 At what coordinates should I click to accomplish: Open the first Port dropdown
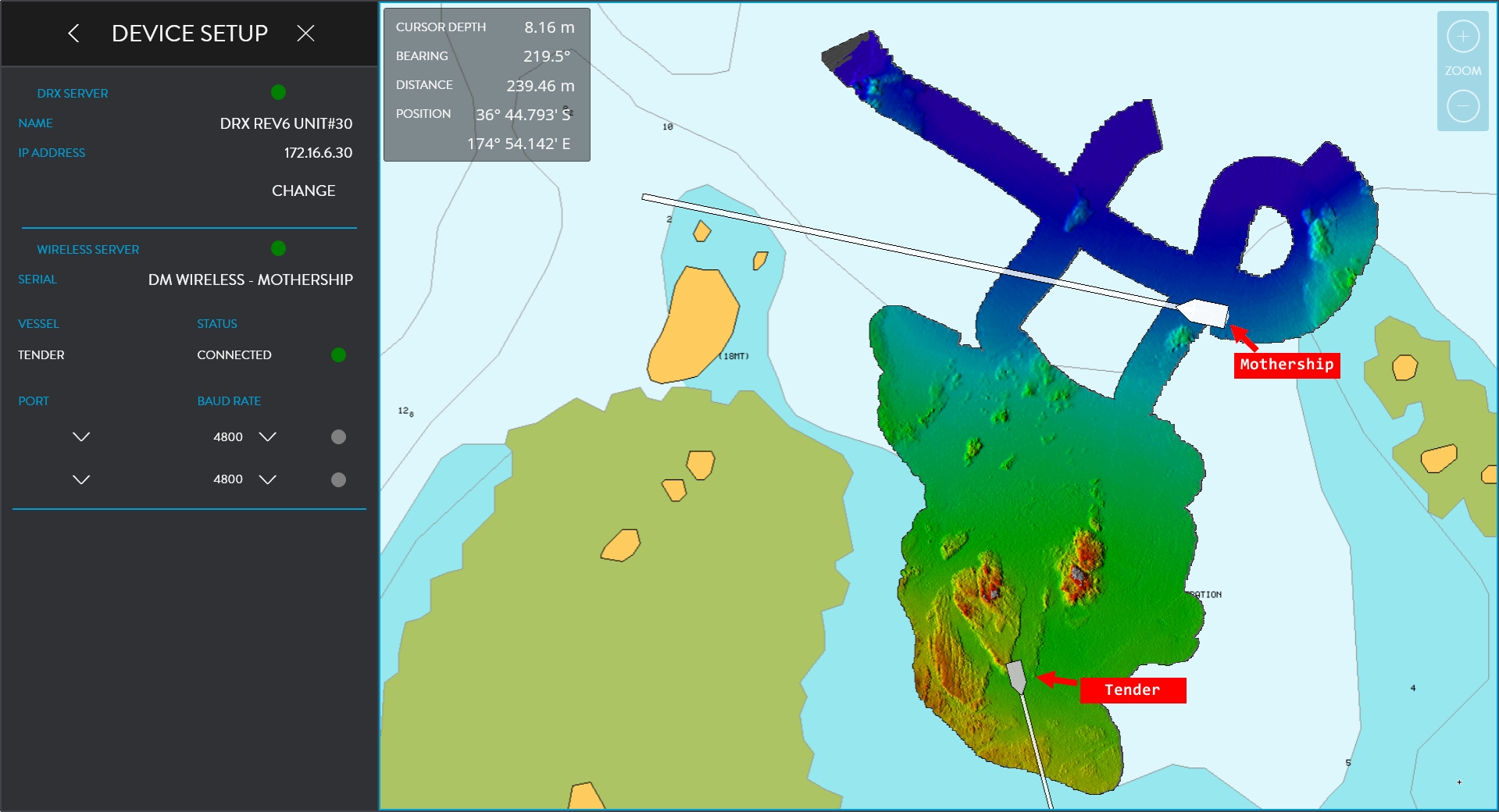pyautogui.click(x=81, y=436)
